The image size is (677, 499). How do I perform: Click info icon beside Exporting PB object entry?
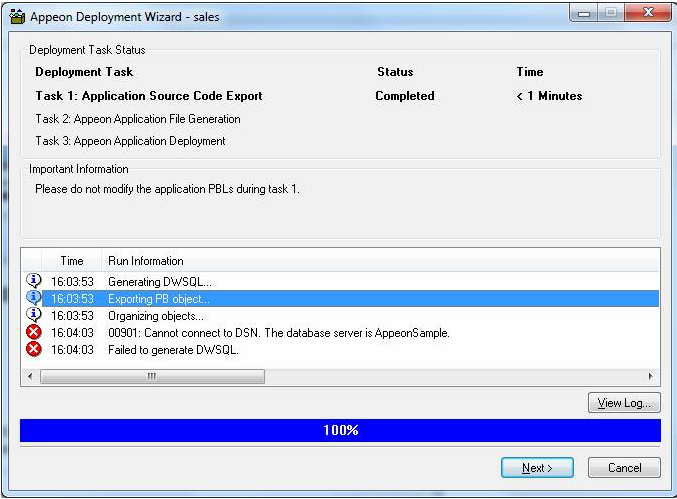click(34, 298)
